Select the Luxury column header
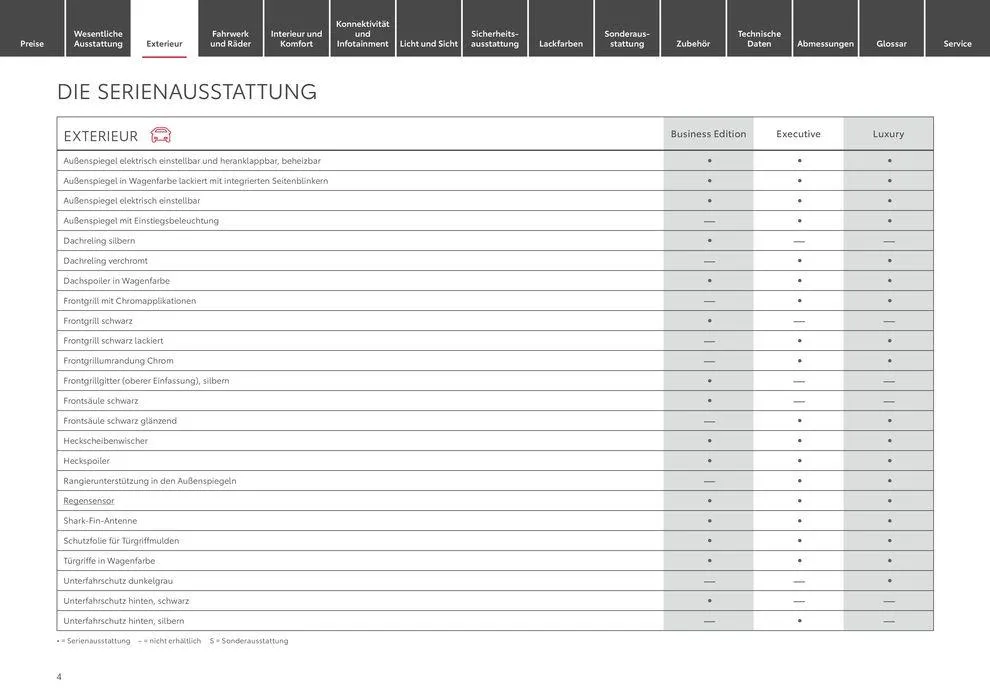 point(888,134)
